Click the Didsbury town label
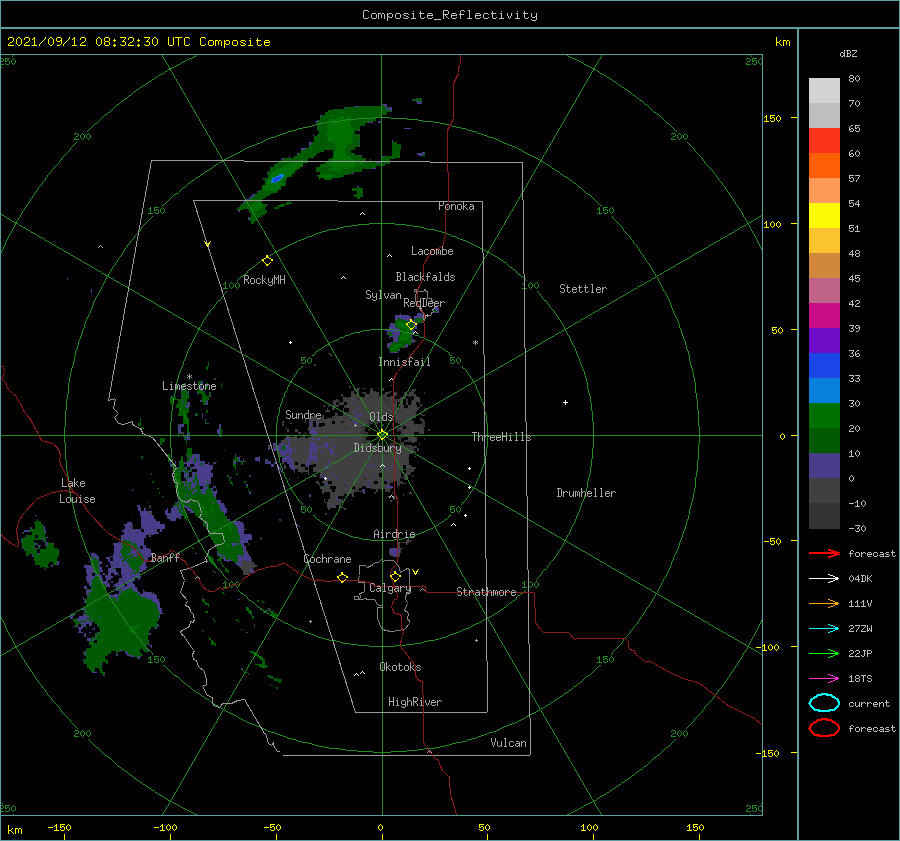Screen dimensions: 900x841 (377, 448)
